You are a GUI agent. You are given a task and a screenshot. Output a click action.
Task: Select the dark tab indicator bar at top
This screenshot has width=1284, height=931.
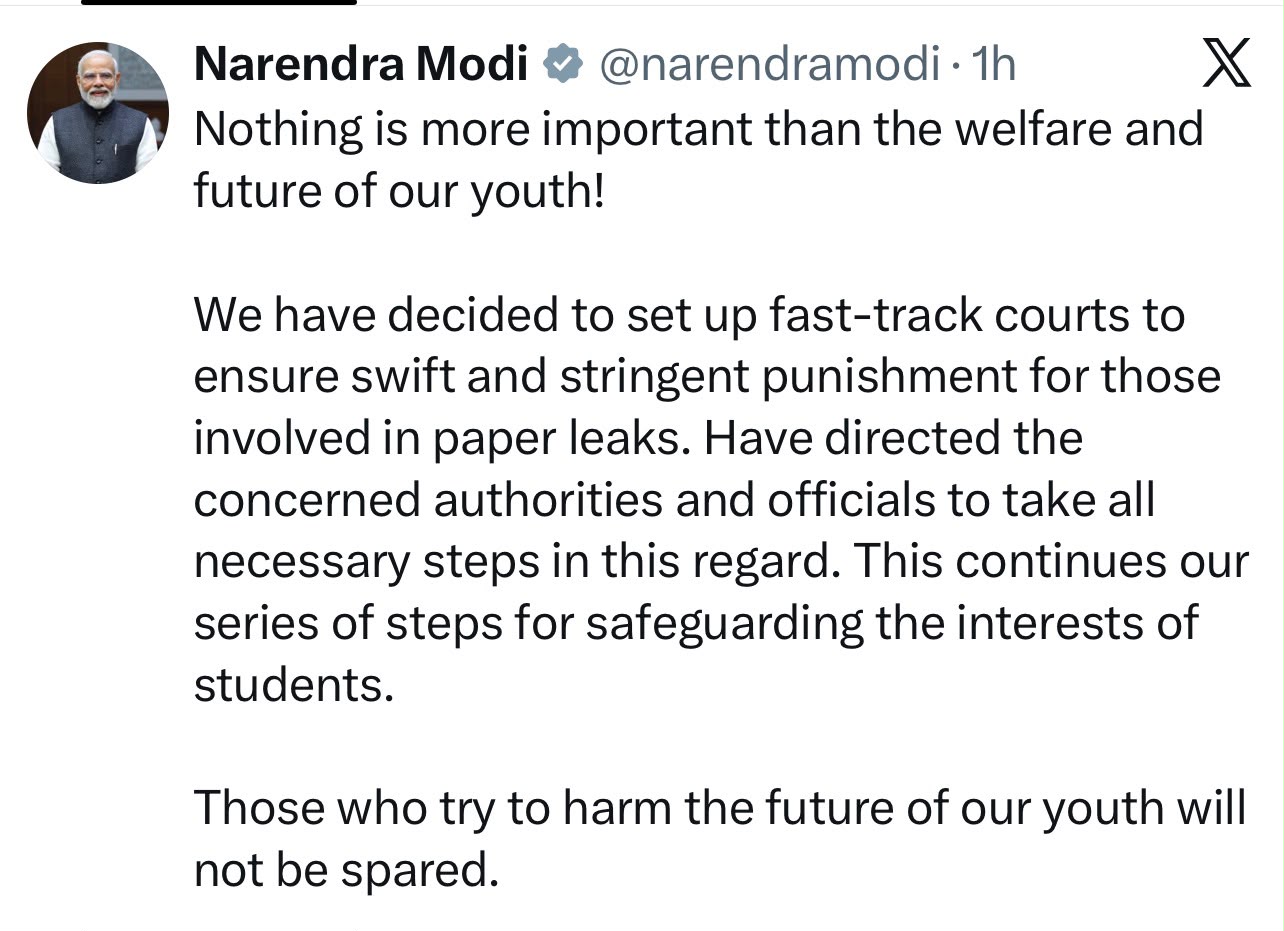[219, 3]
